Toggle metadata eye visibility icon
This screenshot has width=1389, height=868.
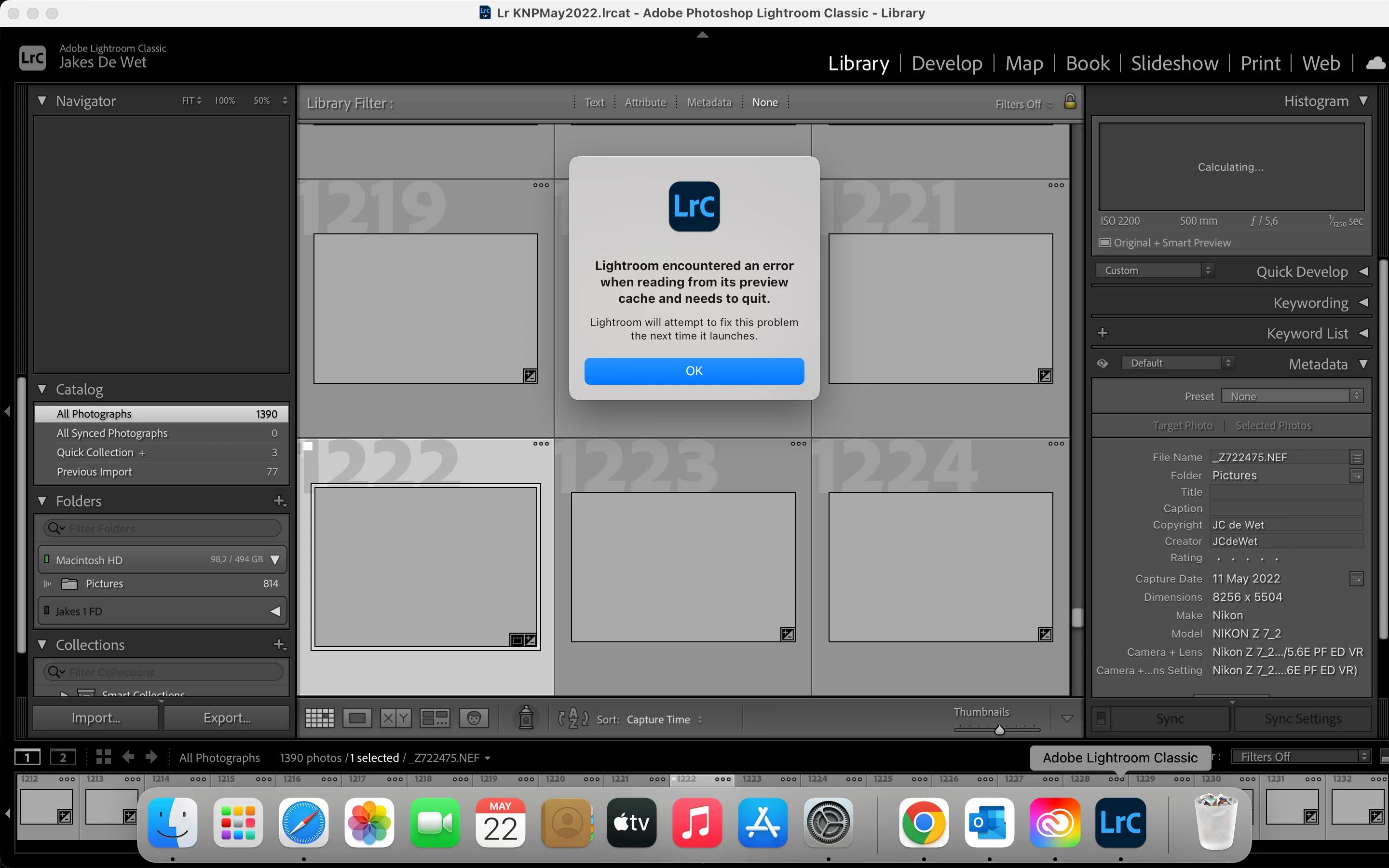tap(1102, 364)
